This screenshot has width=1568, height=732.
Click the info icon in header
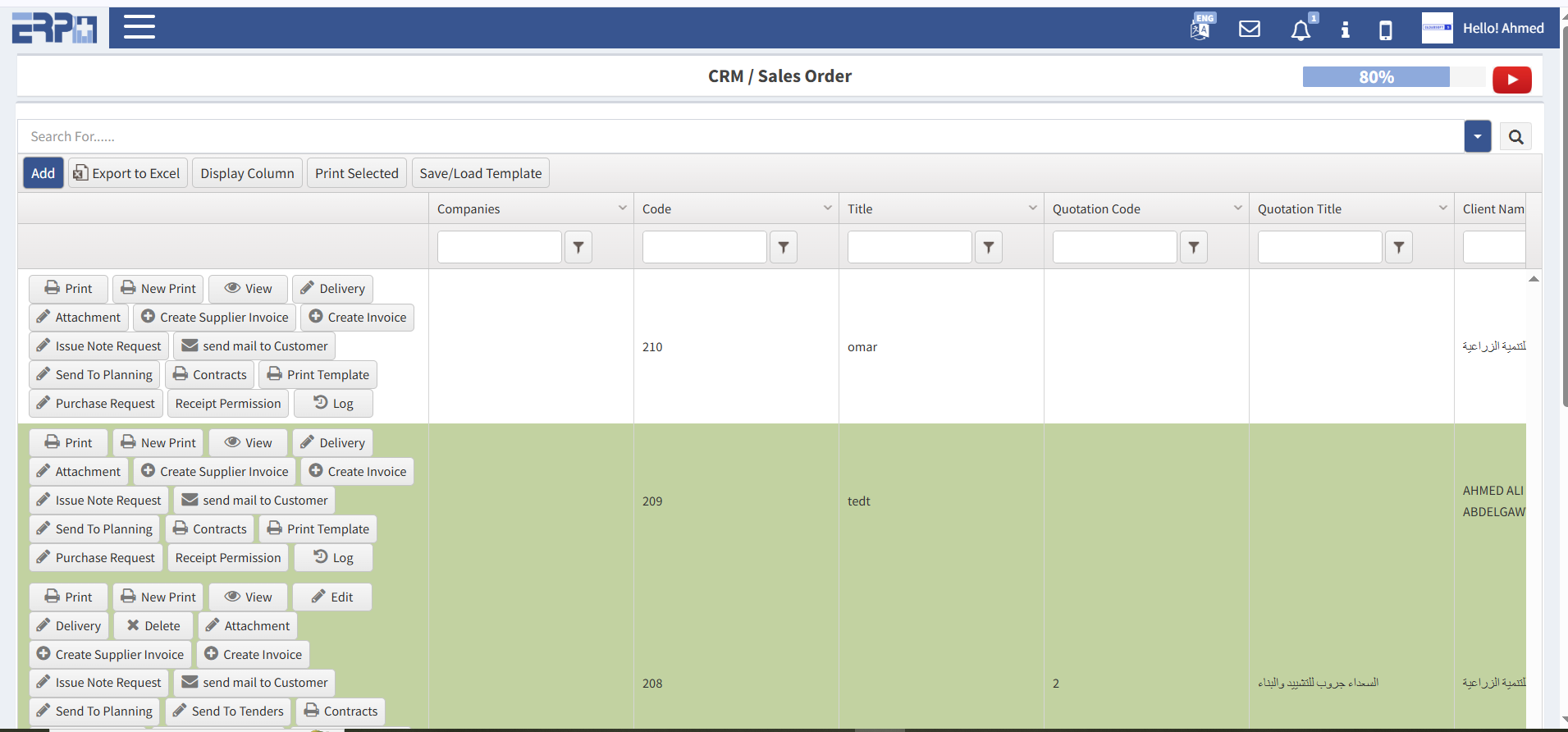pyautogui.click(x=1345, y=30)
